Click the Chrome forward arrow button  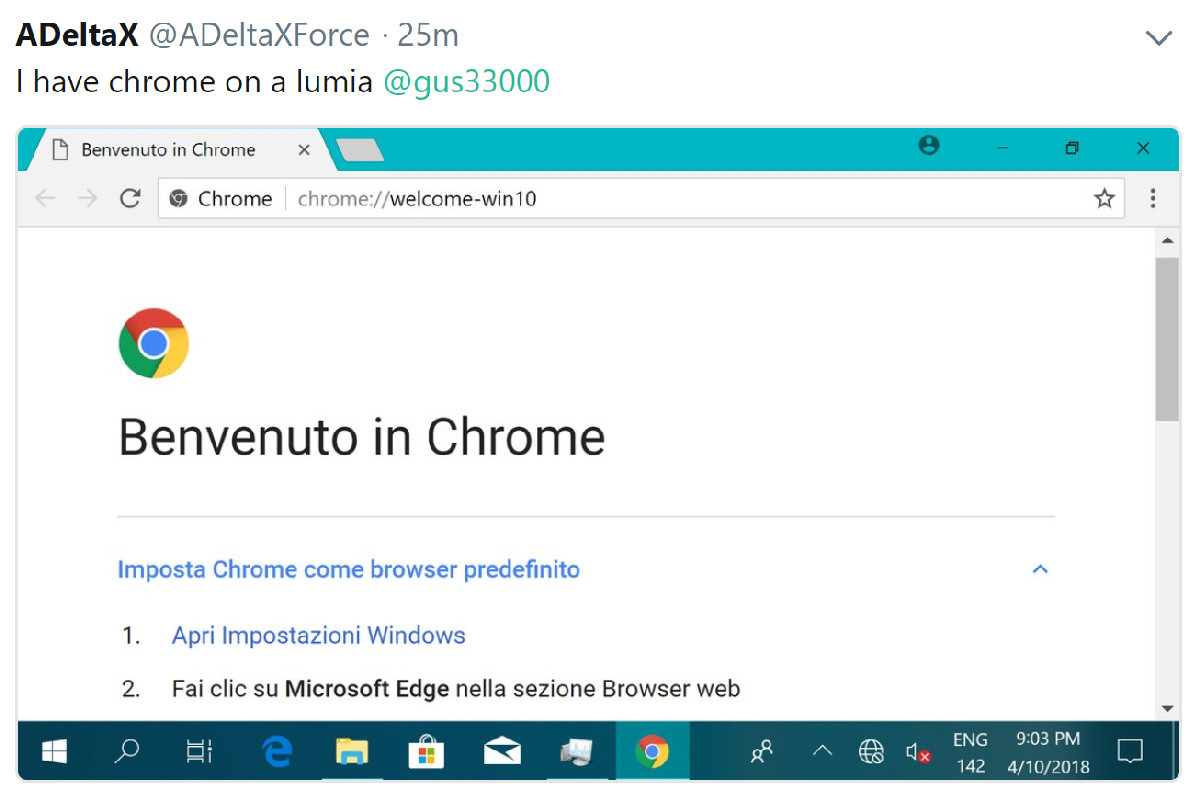(88, 198)
